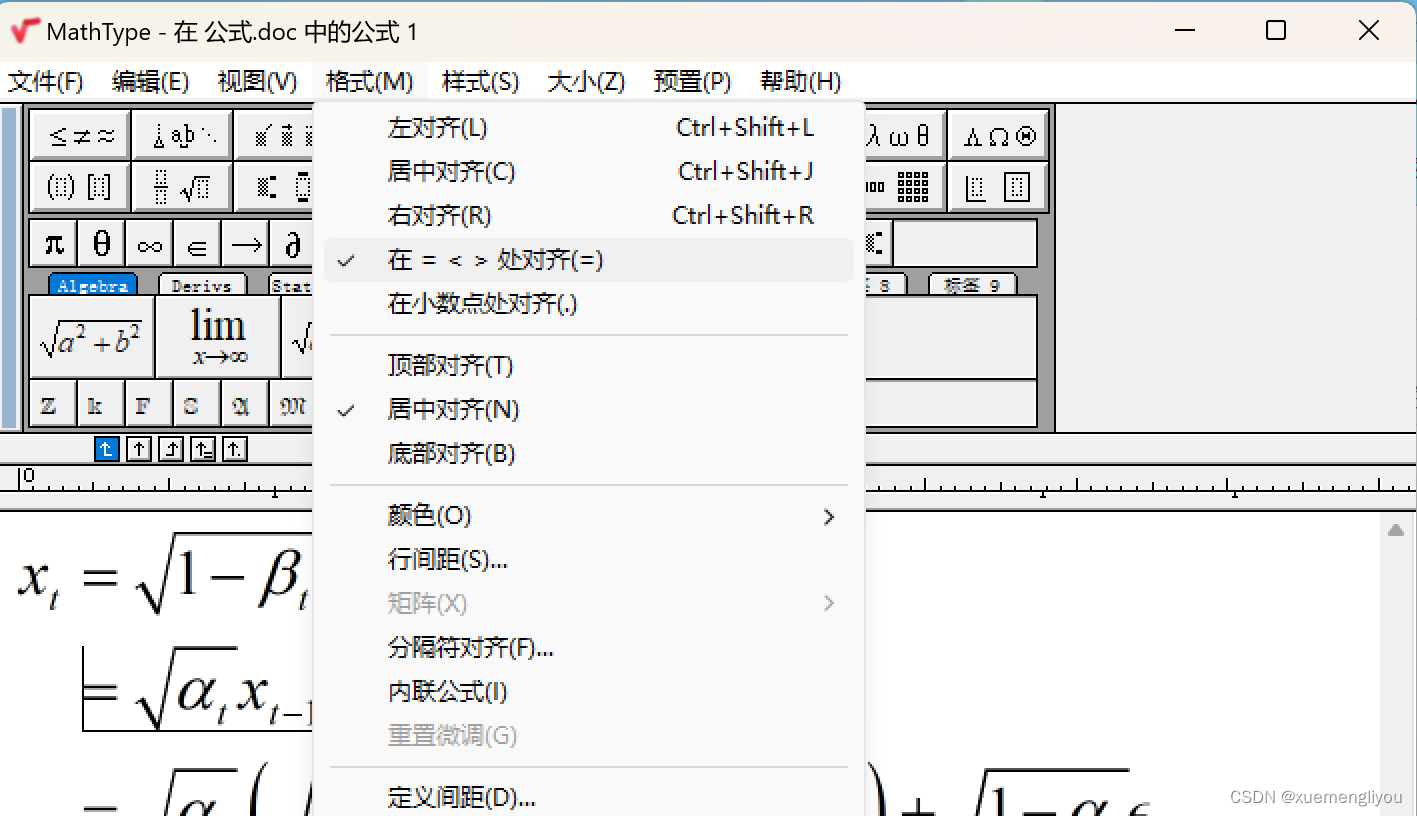Insert the partial derivative symbol ∂
Viewport: 1417px width, 816px height.
coord(292,243)
